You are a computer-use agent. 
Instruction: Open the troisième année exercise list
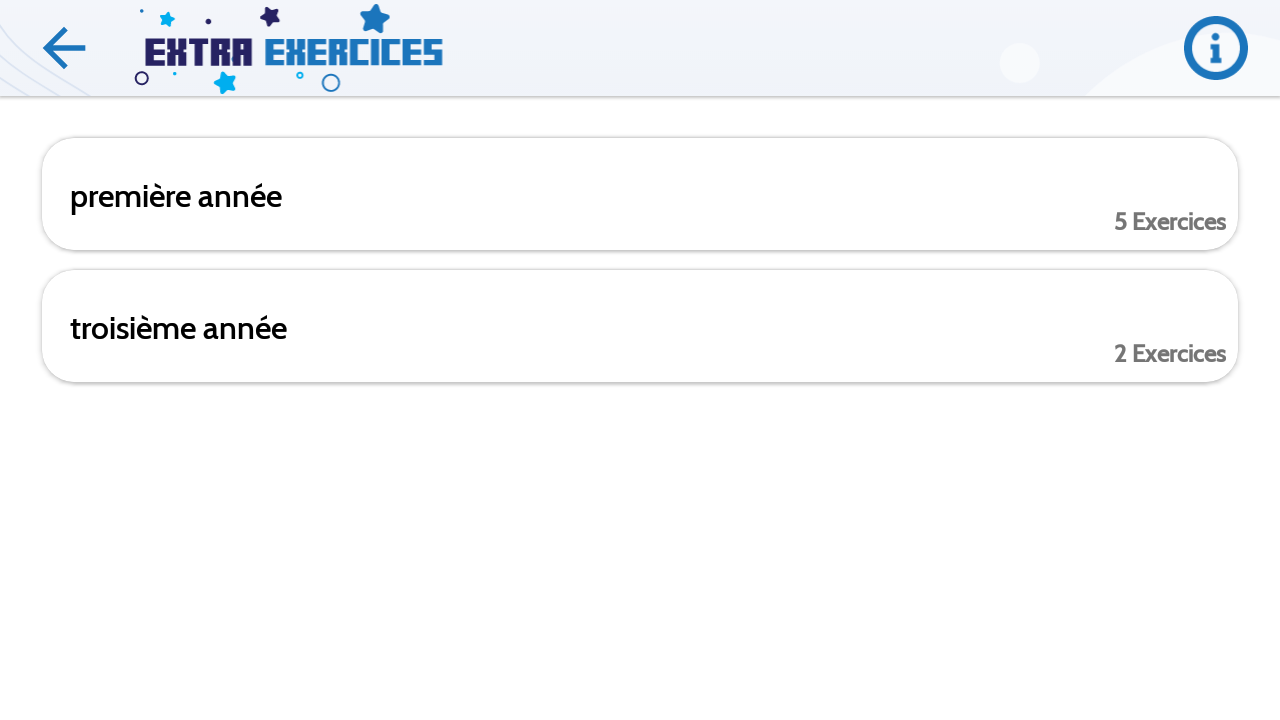pyautogui.click(x=640, y=326)
